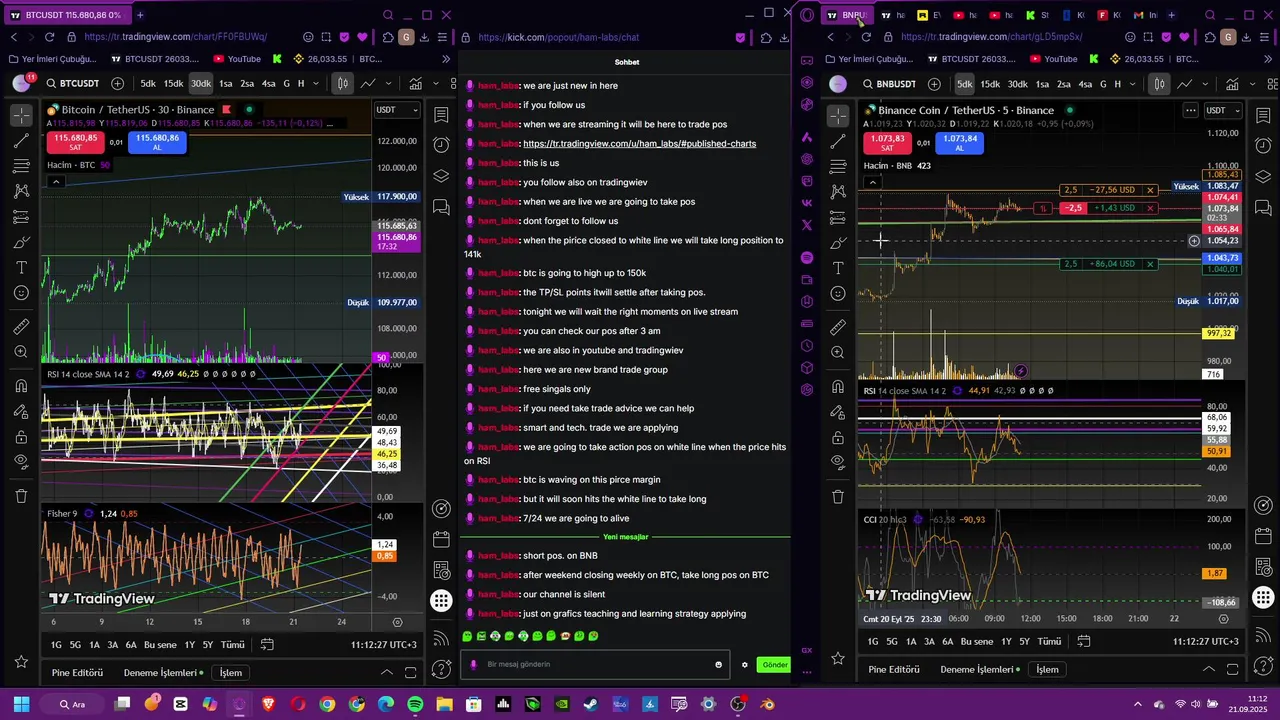Open the object tree layers icon on BTC window
The height and width of the screenshot is (720, 1280).
(441, 176)
